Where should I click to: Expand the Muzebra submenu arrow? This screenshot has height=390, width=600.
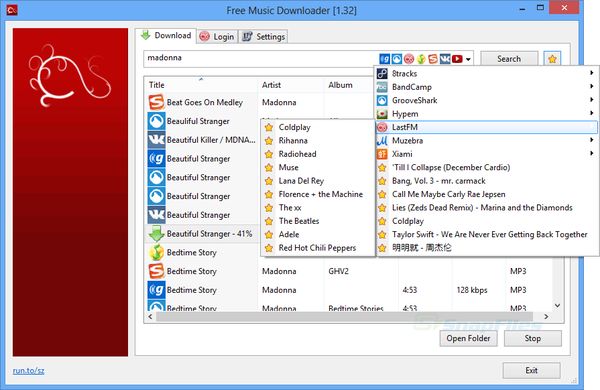(x=592, y=140)
